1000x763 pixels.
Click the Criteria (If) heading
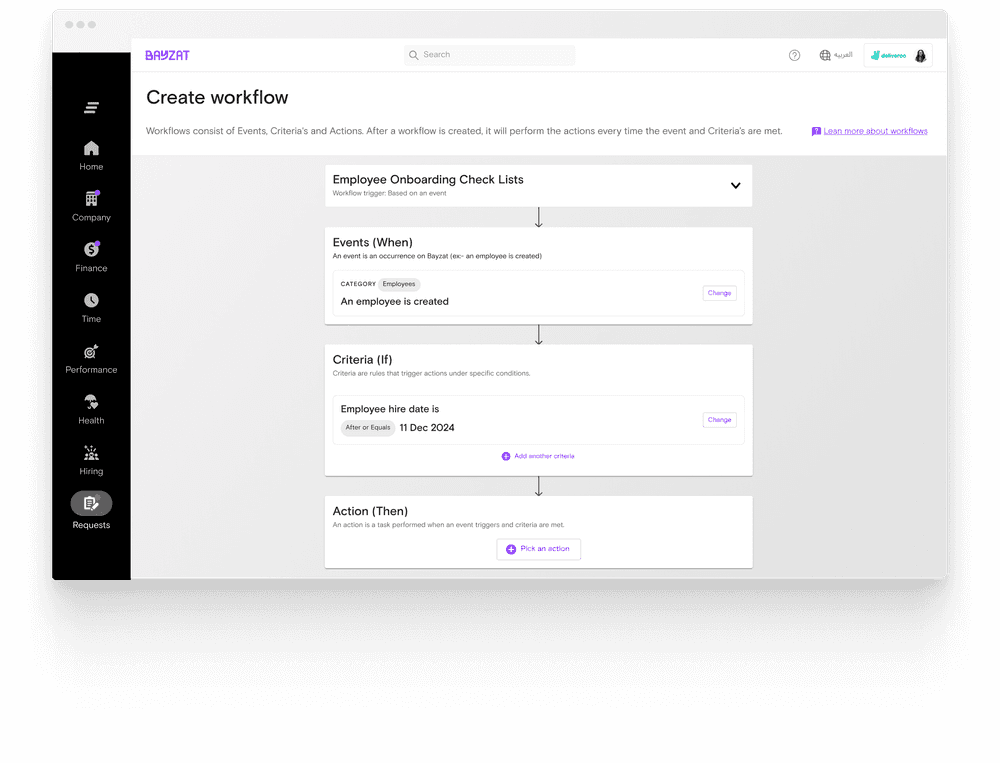coord(362,360)
